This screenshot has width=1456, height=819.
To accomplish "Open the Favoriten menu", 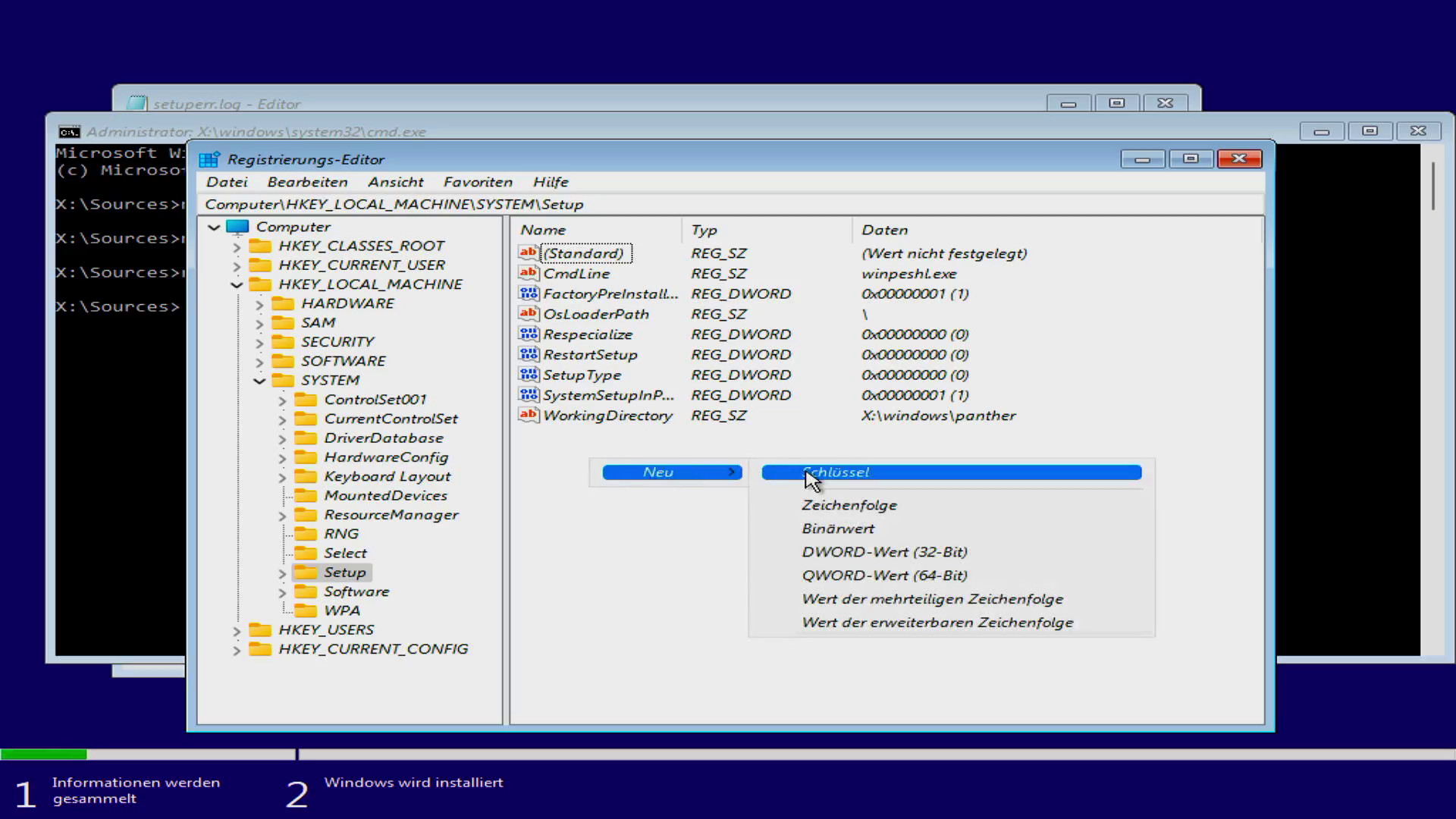I will (x=478, y=182).
